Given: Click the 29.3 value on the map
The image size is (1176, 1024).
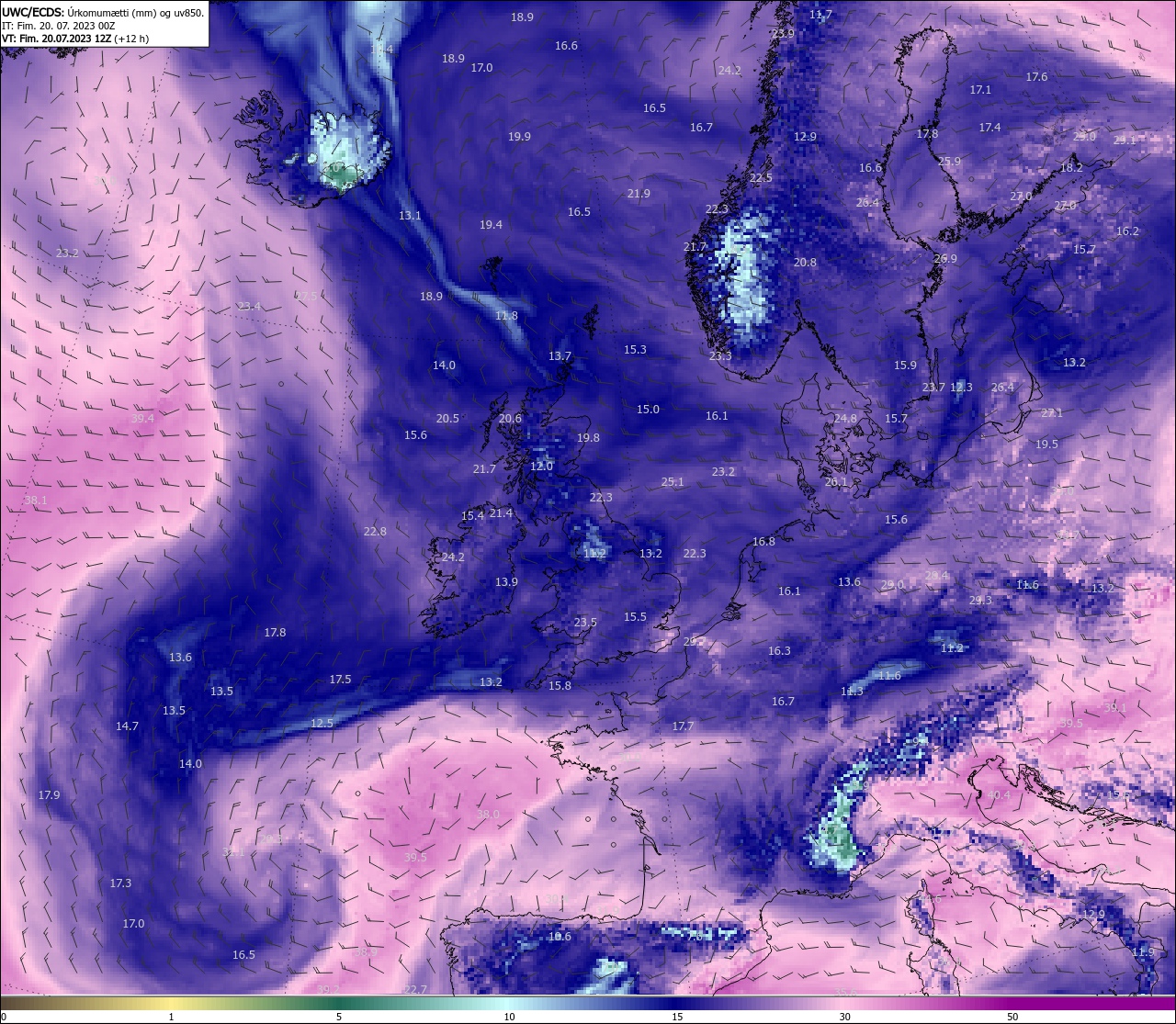Looking at the screenshot, I should click(x=980, y=601).
